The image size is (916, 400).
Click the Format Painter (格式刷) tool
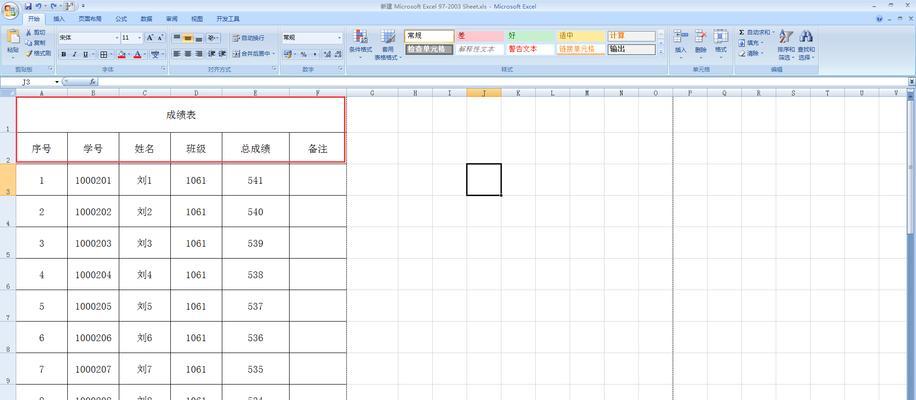click(40, 53)
